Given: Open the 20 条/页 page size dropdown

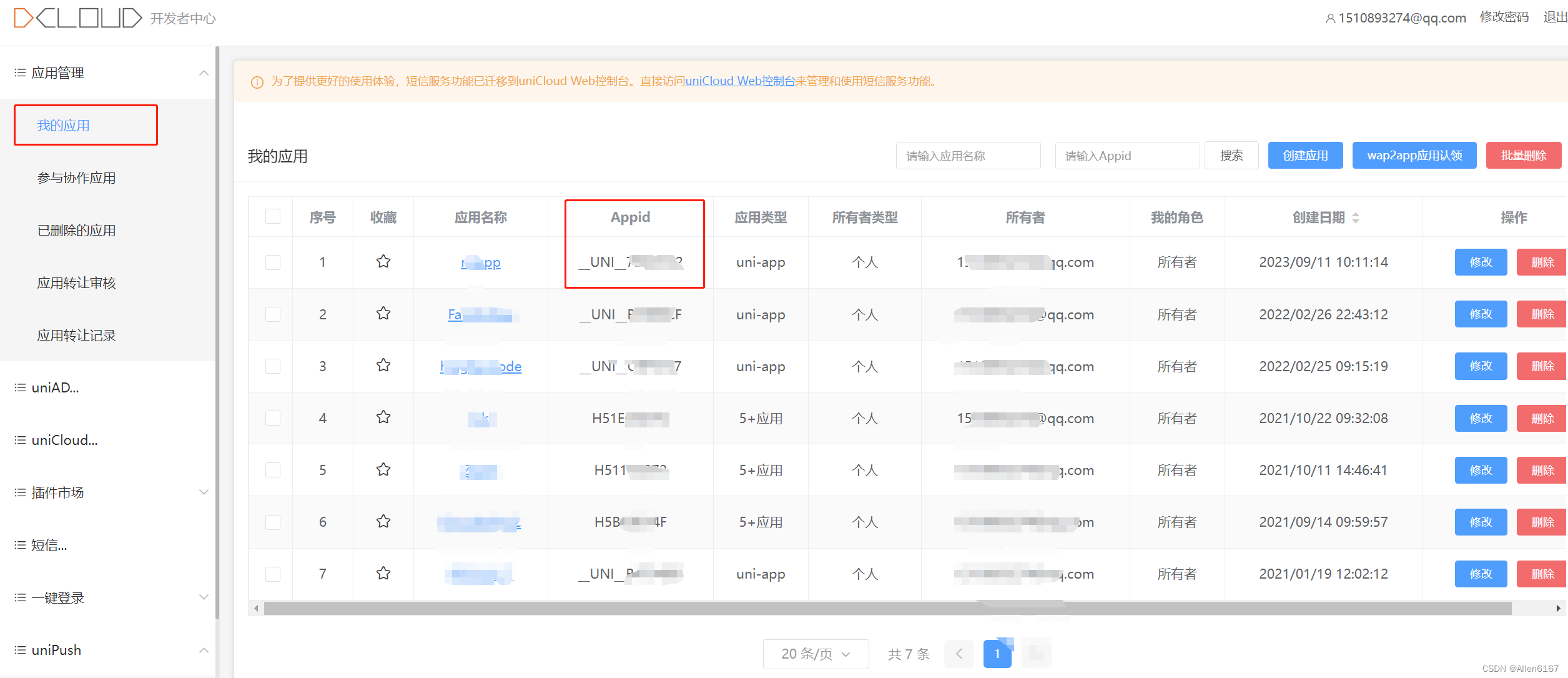Looking at the screenshot, I should pyautogui.click(x=816, y=654).
